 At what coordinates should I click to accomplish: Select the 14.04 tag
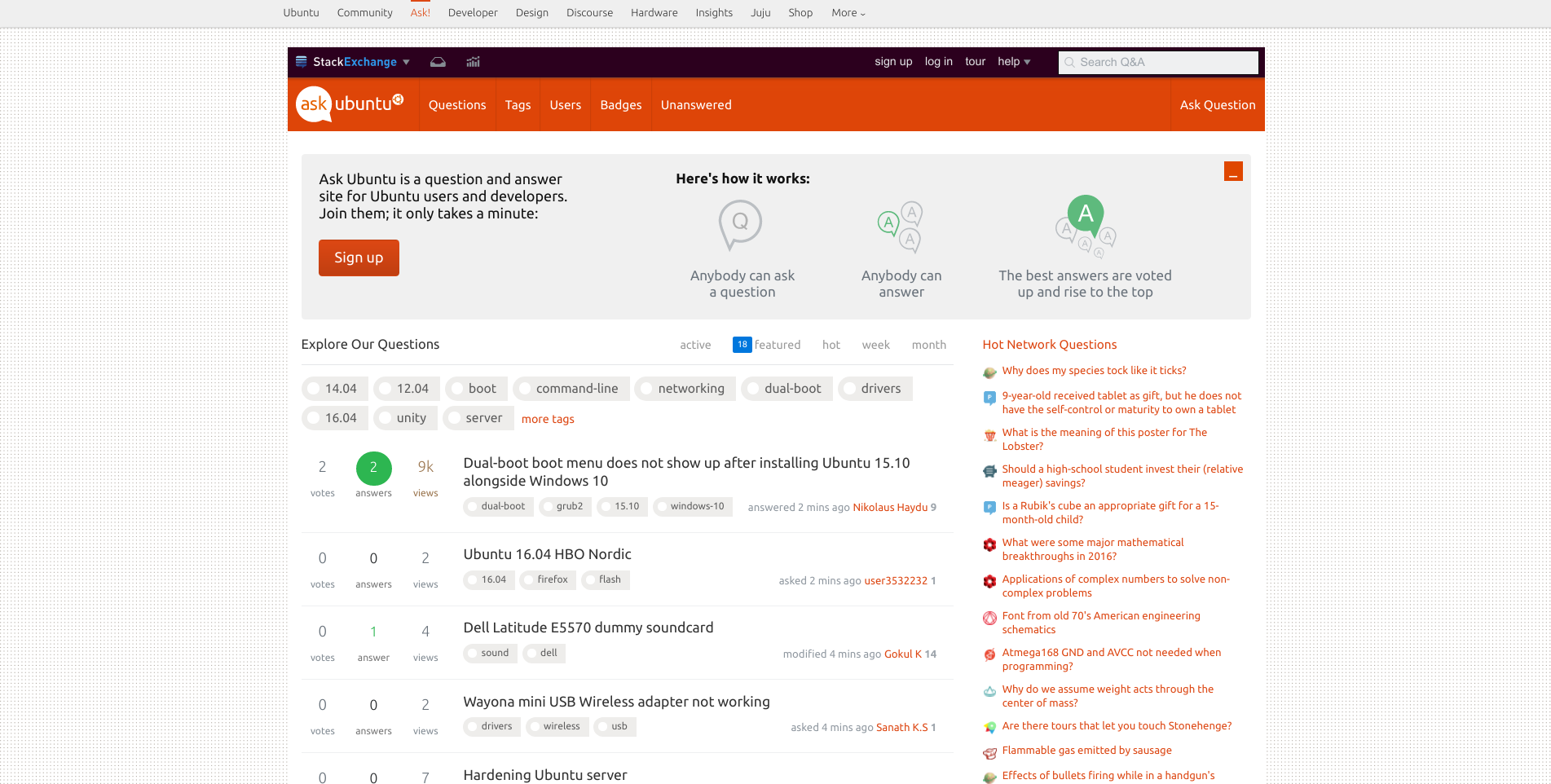pos(335,389)
